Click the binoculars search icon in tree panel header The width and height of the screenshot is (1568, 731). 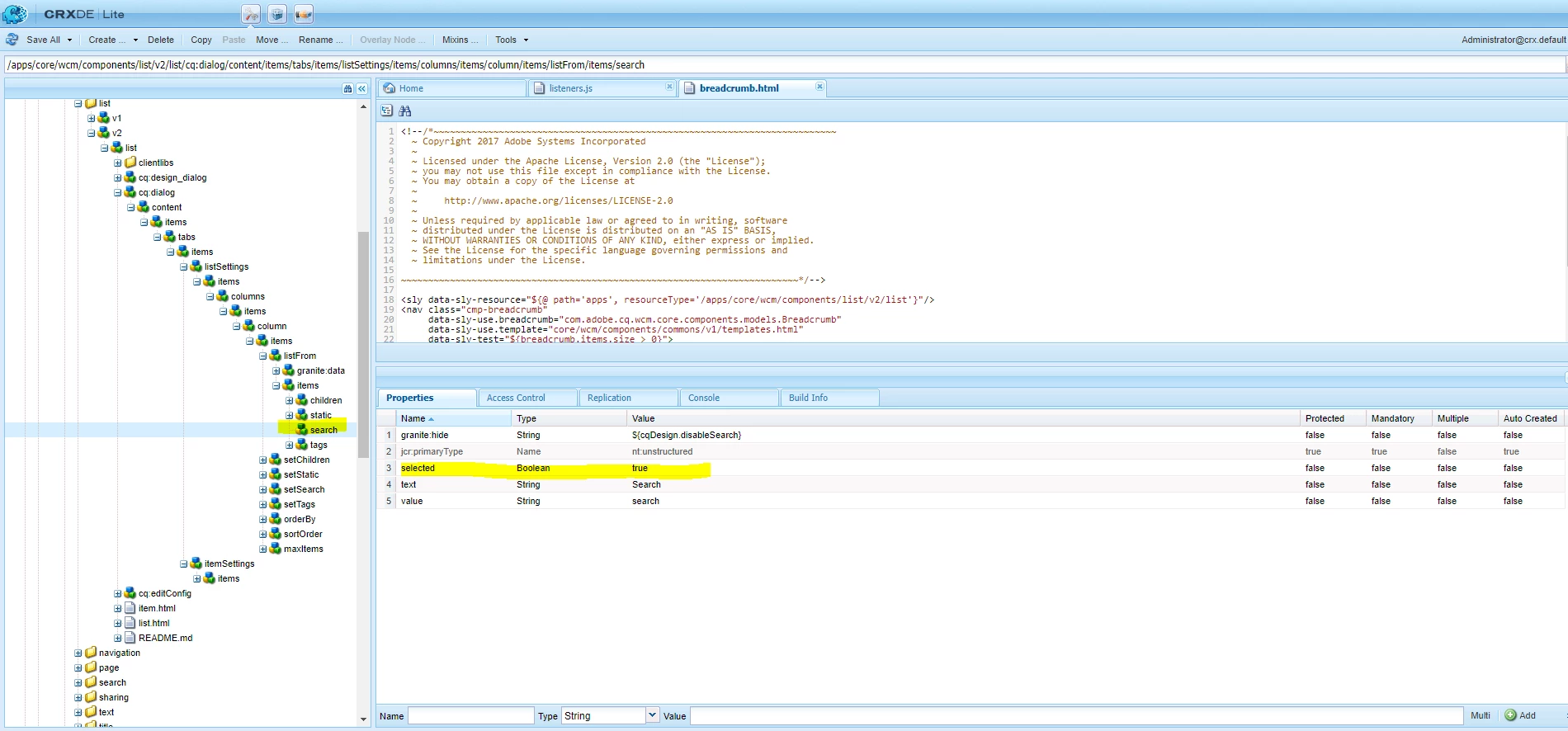[348, 88]
